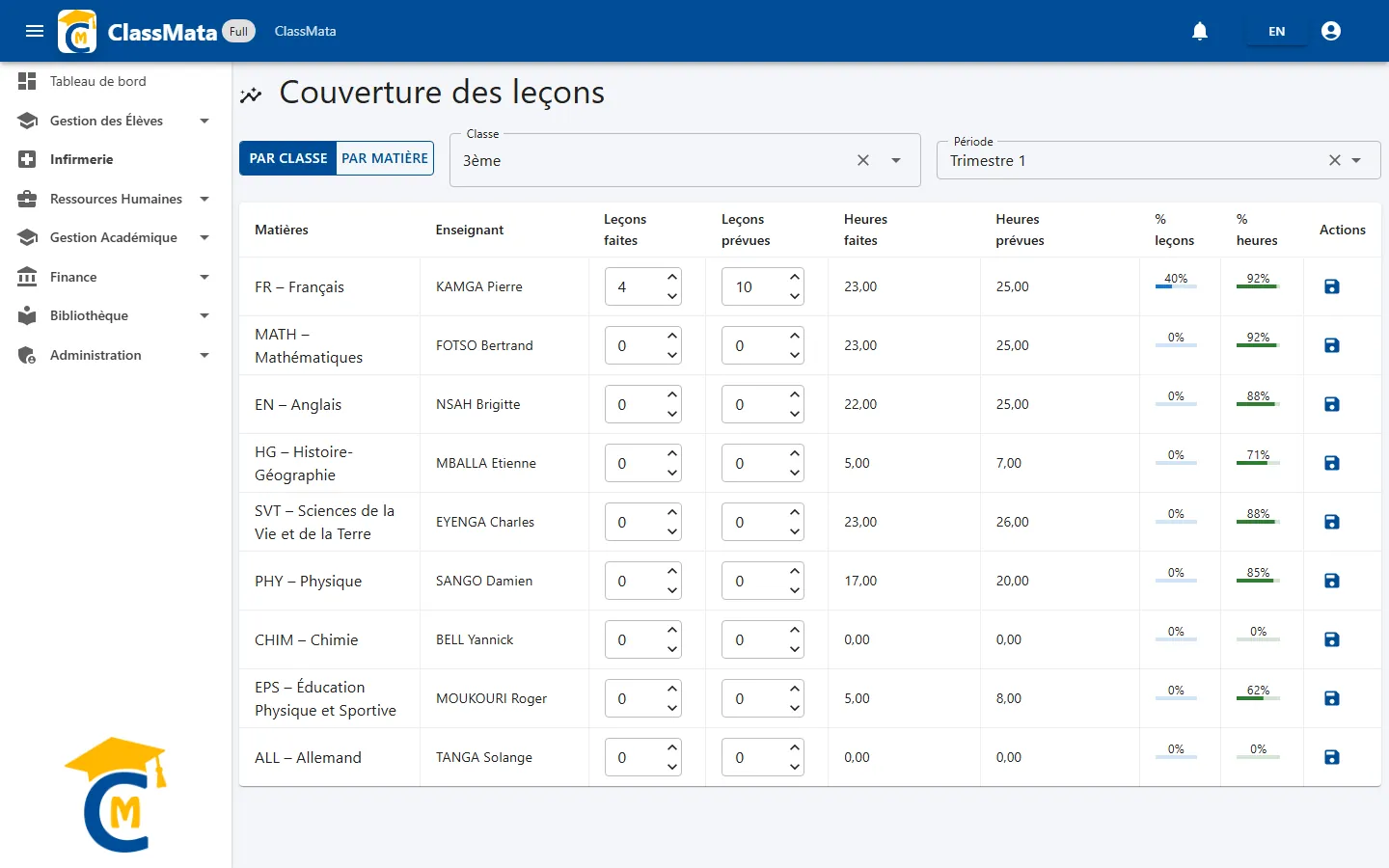Expand Administration menu
Viewport: 1389px width, 868px height.
(x=116, y=355)
